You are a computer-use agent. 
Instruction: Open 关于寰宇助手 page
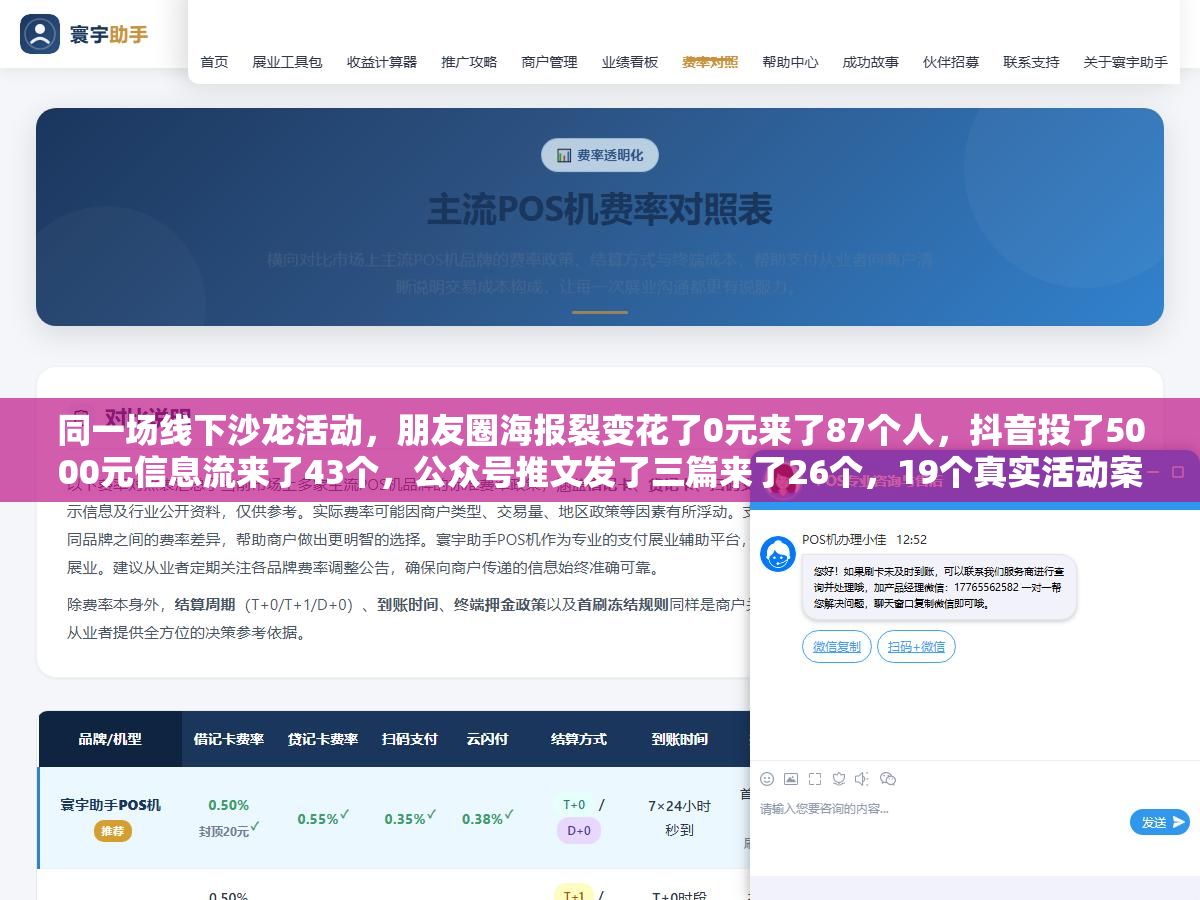click(1125, 62)
